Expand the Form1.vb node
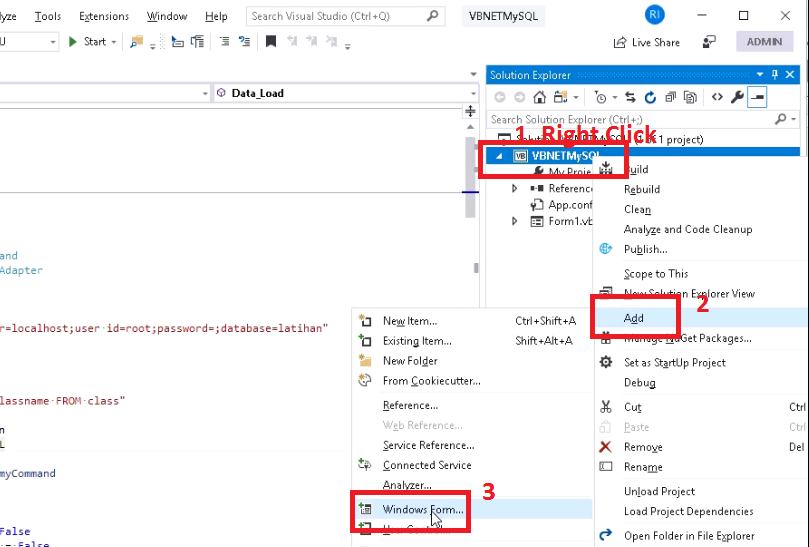 coord(514,221)
